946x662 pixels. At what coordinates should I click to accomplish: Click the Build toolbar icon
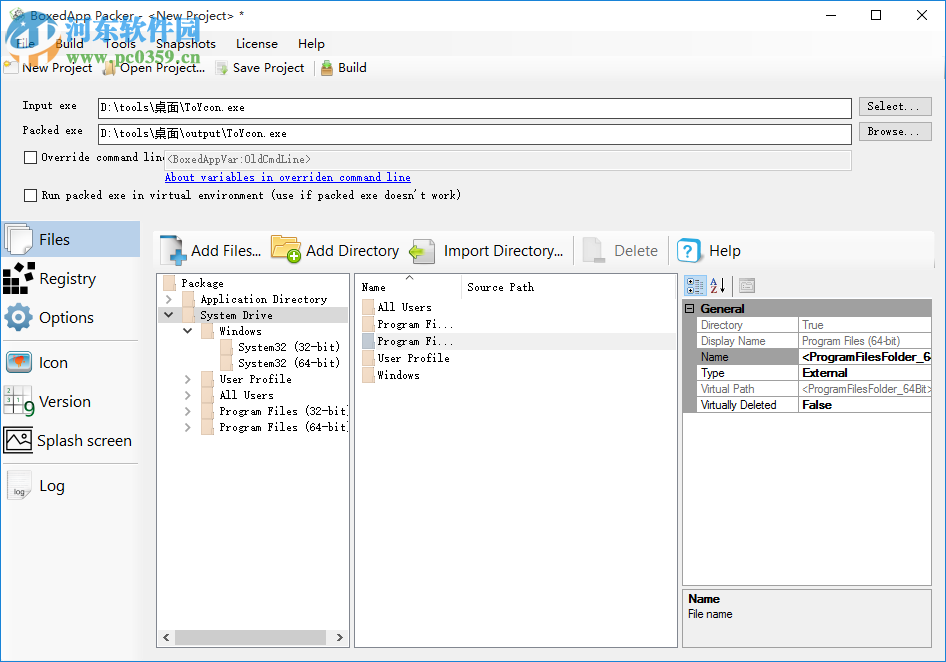point(327,67)
